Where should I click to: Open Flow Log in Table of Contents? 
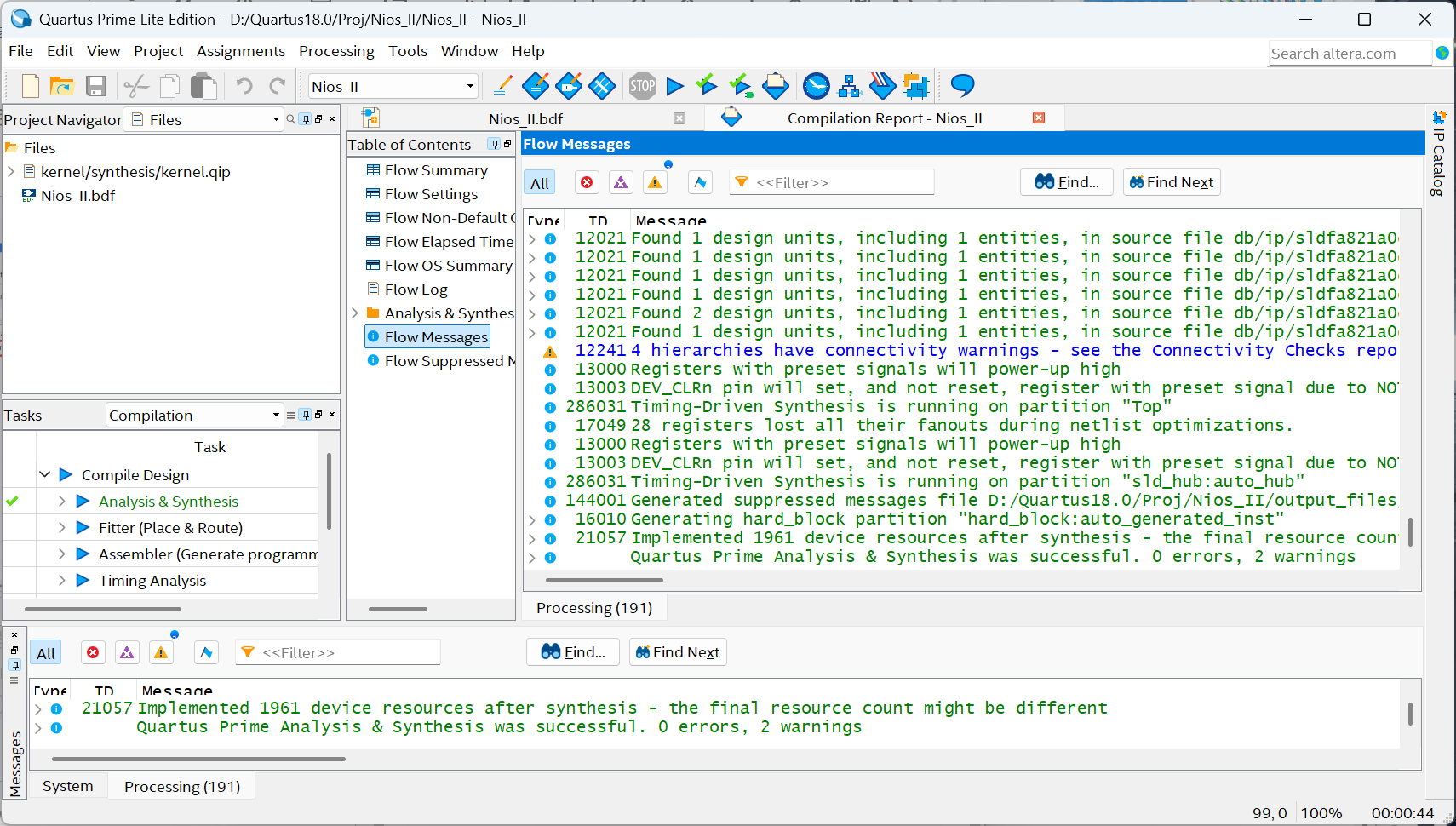(416, 290)
